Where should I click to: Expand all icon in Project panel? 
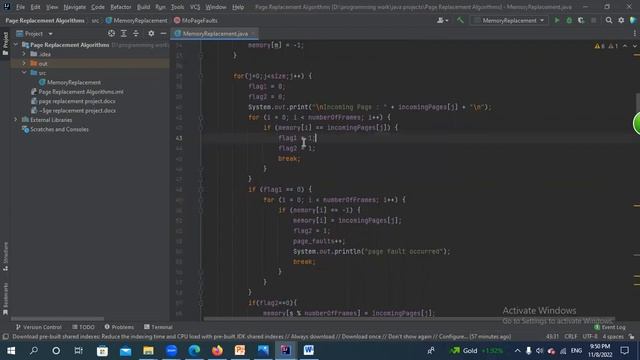click(124, 33)
